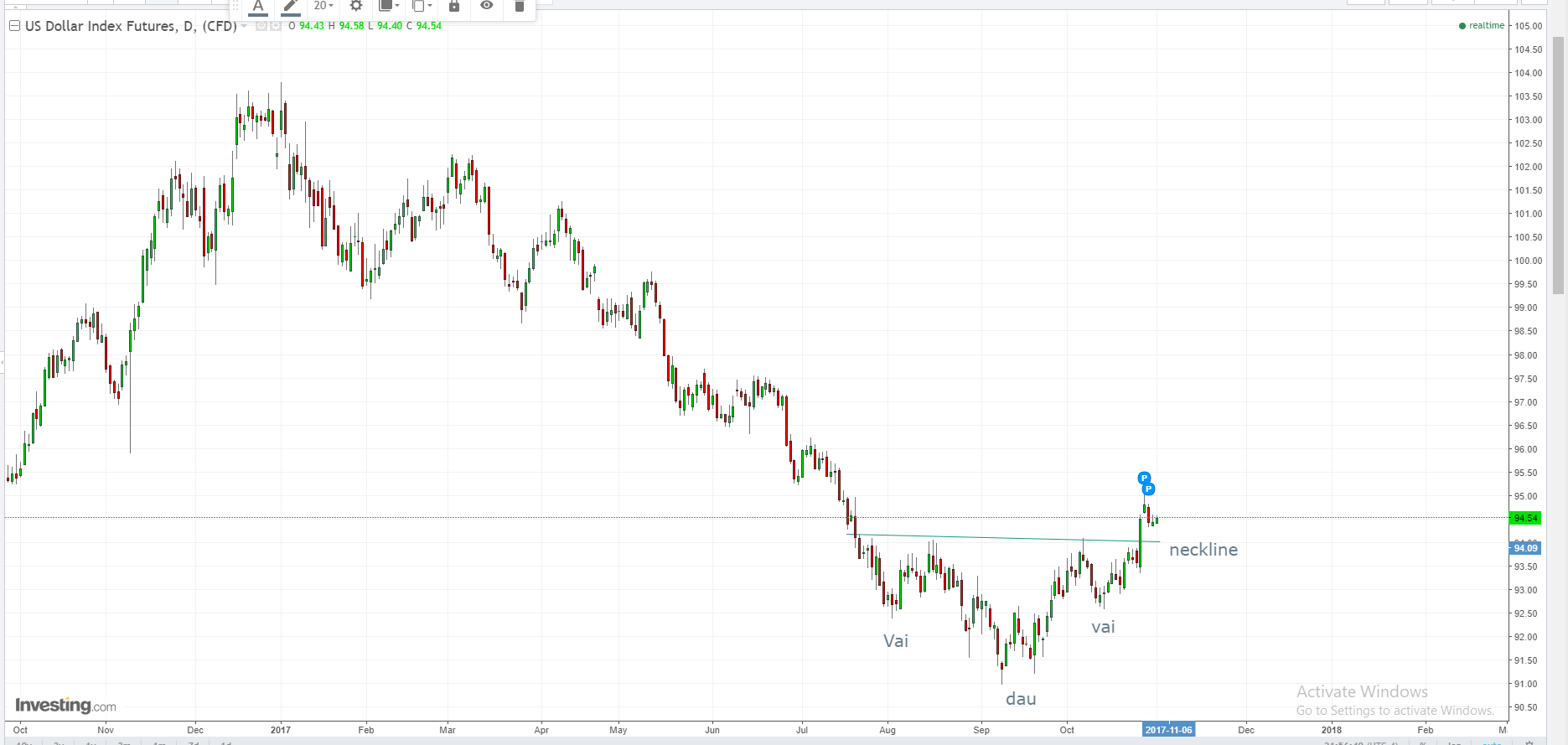Click the upper blue 'P' chart marker
1568x745 pixels.
[x=1144, y=479]
